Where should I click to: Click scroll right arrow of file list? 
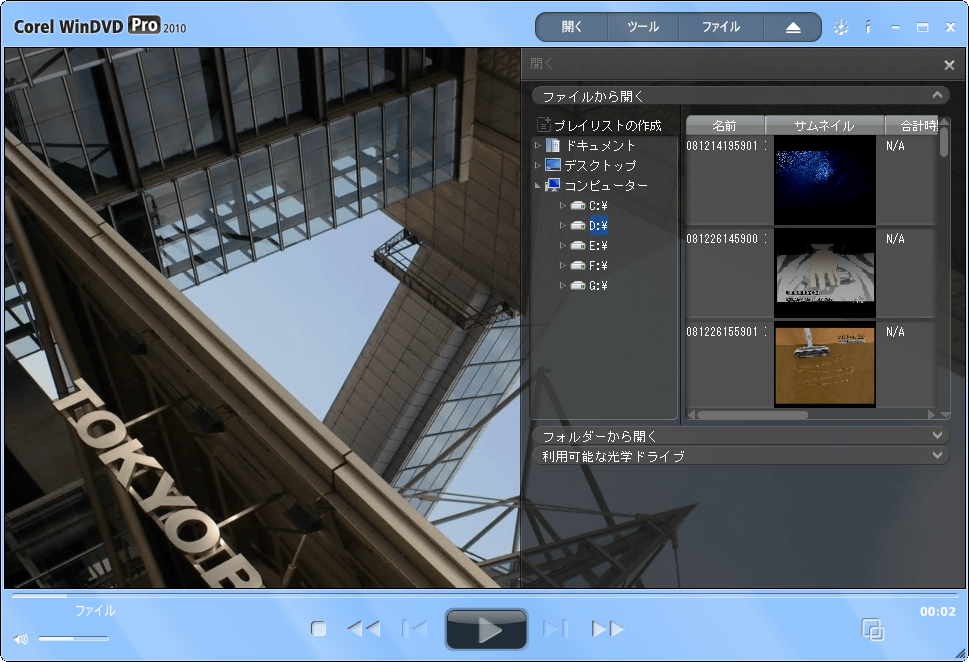[931, 415]
